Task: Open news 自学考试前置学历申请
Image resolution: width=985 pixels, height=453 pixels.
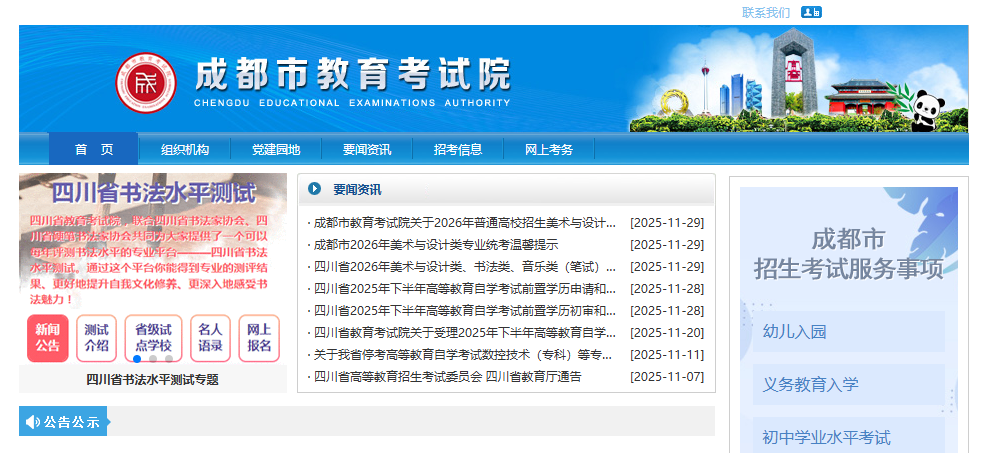Action: (465, 289)
